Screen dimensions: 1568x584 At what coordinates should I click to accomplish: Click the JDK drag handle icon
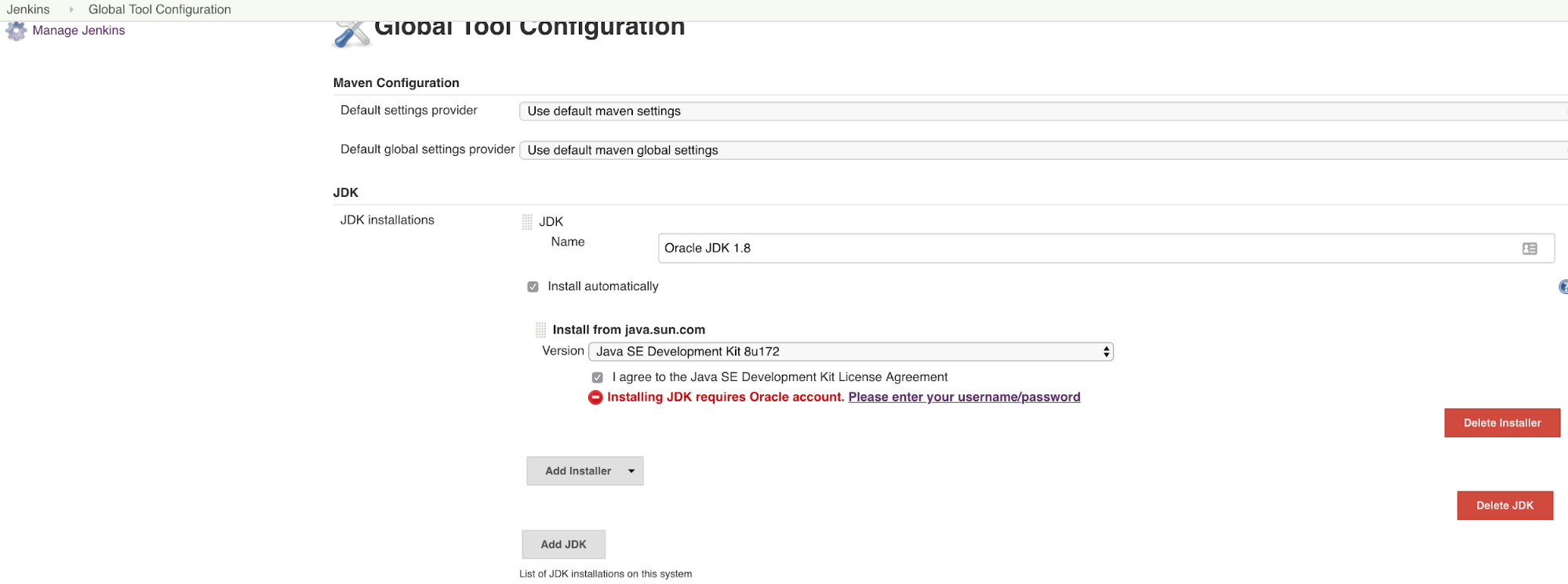527,222
